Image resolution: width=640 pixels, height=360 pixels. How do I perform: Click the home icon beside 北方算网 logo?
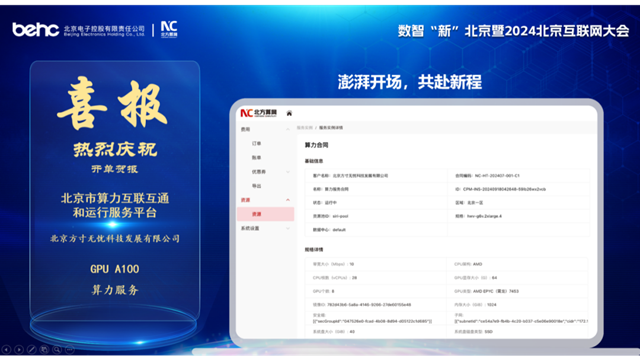click(x=289, y=113)
